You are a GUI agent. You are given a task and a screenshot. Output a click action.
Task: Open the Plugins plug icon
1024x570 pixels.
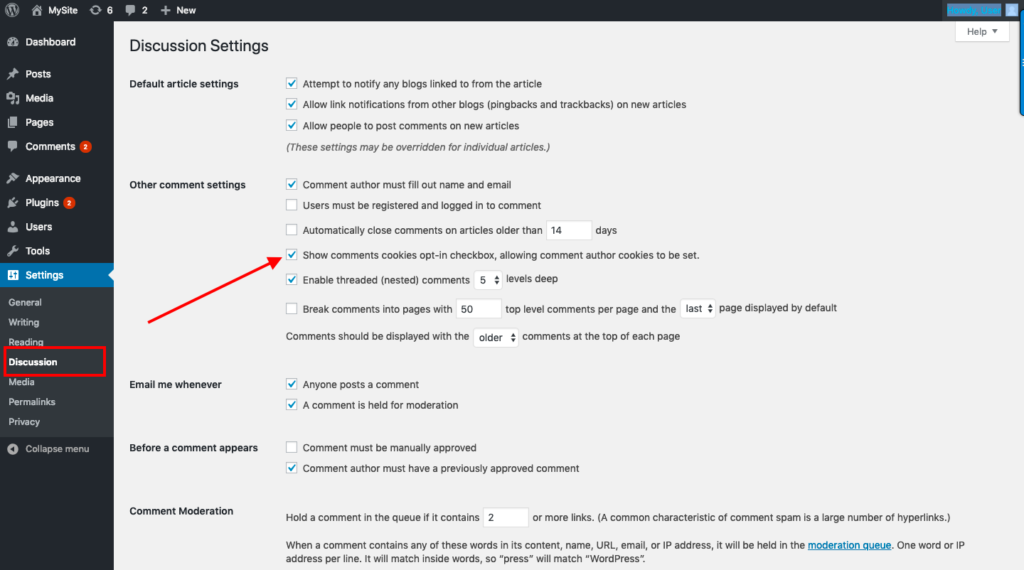point(12,202)
